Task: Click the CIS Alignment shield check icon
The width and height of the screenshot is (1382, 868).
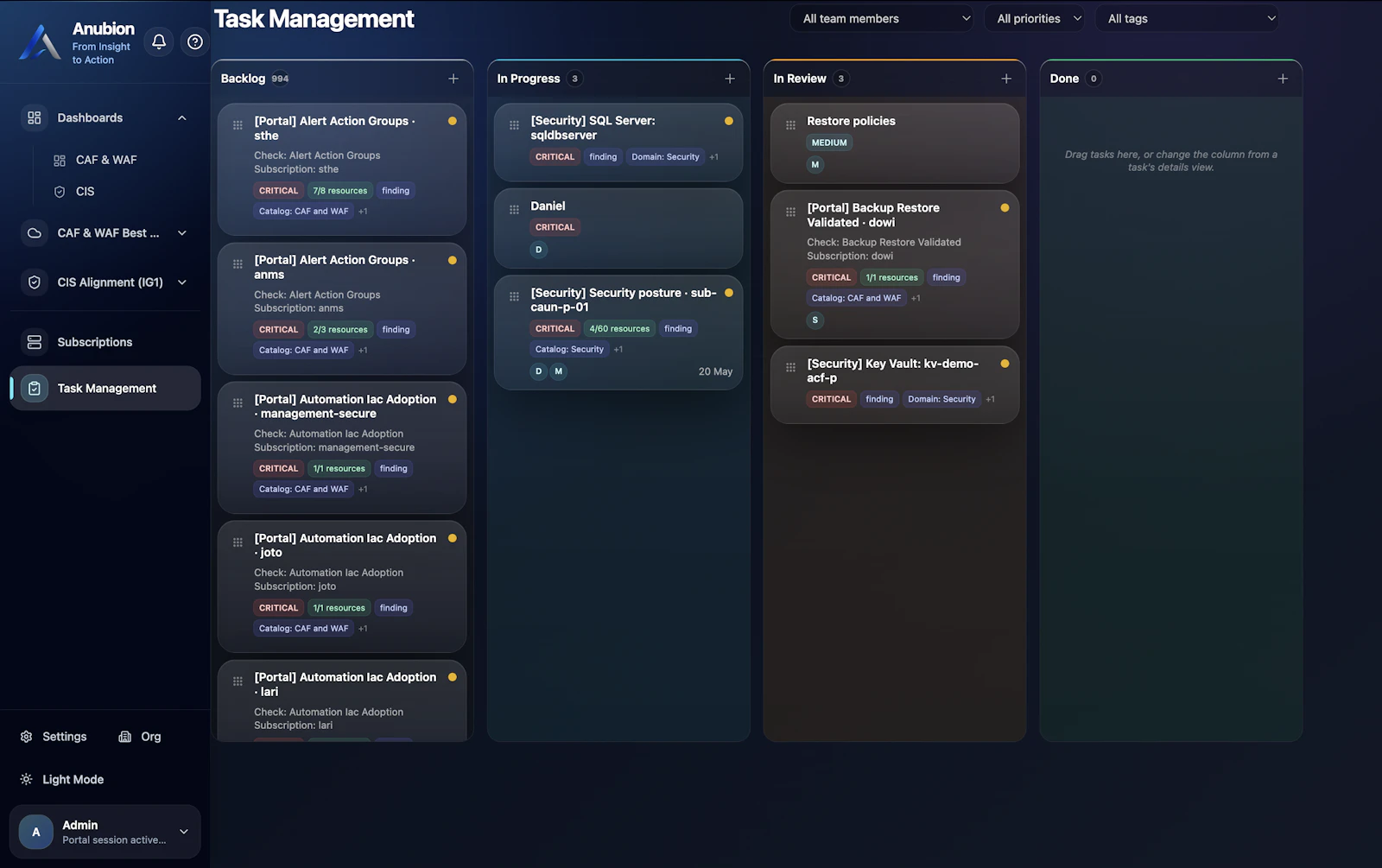Action: [x=35, y=282]
